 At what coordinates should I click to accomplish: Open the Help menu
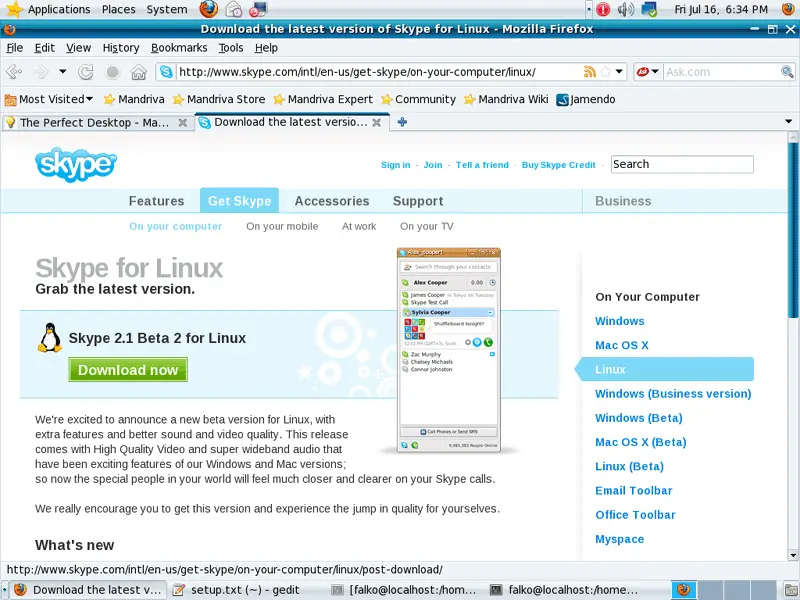click(266, 47)
